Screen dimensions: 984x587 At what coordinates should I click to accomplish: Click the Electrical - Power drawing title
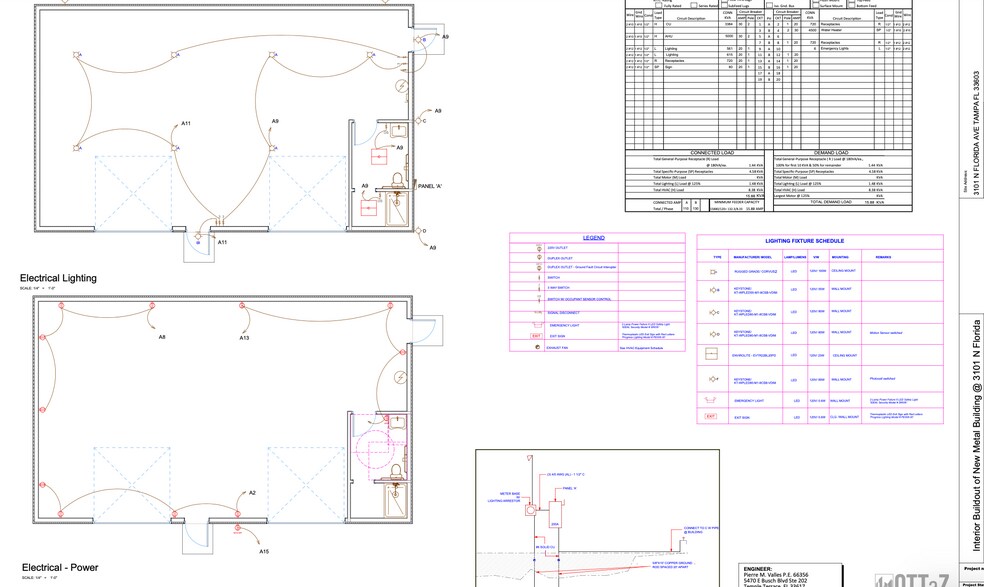59,568
